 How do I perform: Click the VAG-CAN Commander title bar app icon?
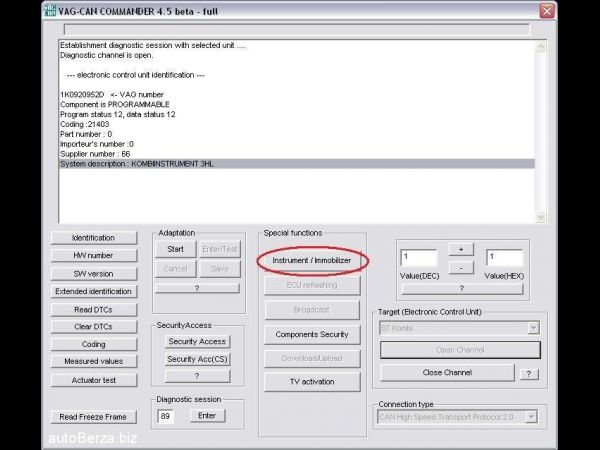pos(50,11)
